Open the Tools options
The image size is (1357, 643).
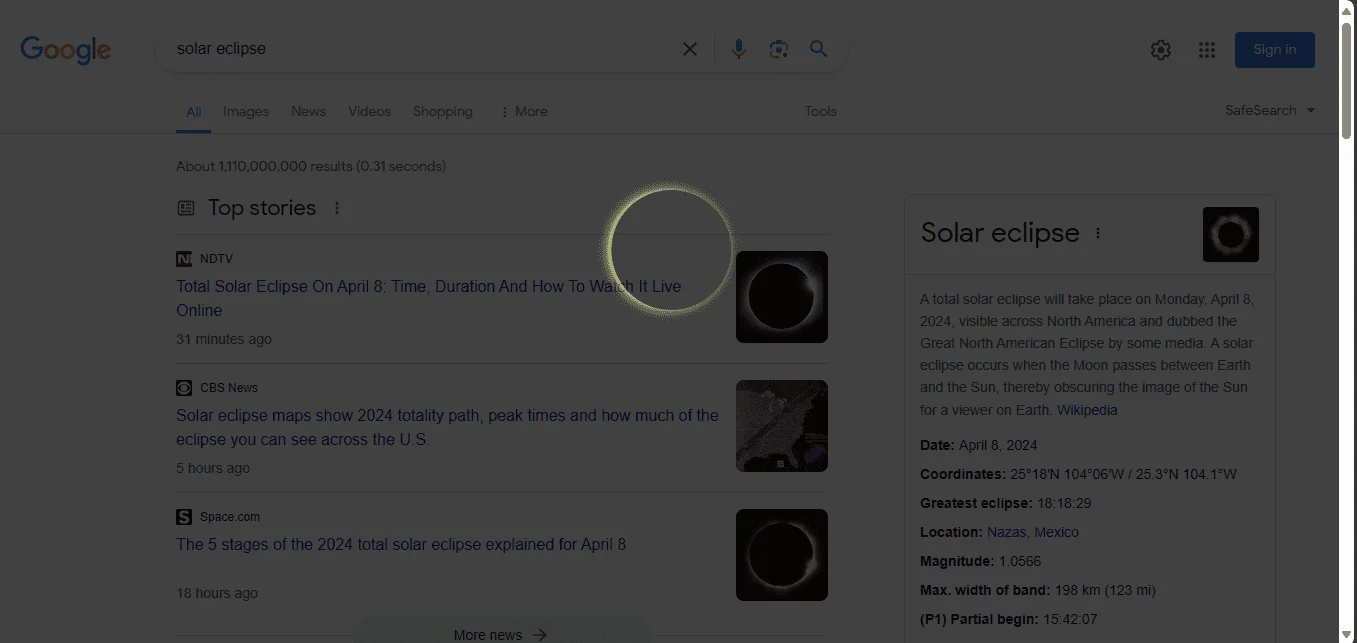[x=821, y=112]
